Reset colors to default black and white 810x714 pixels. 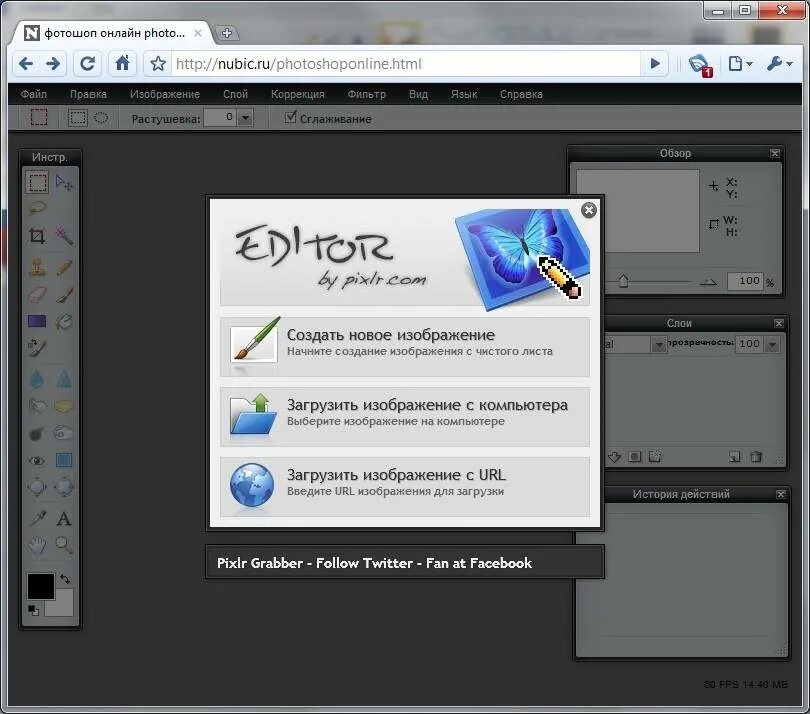point(33,610)
